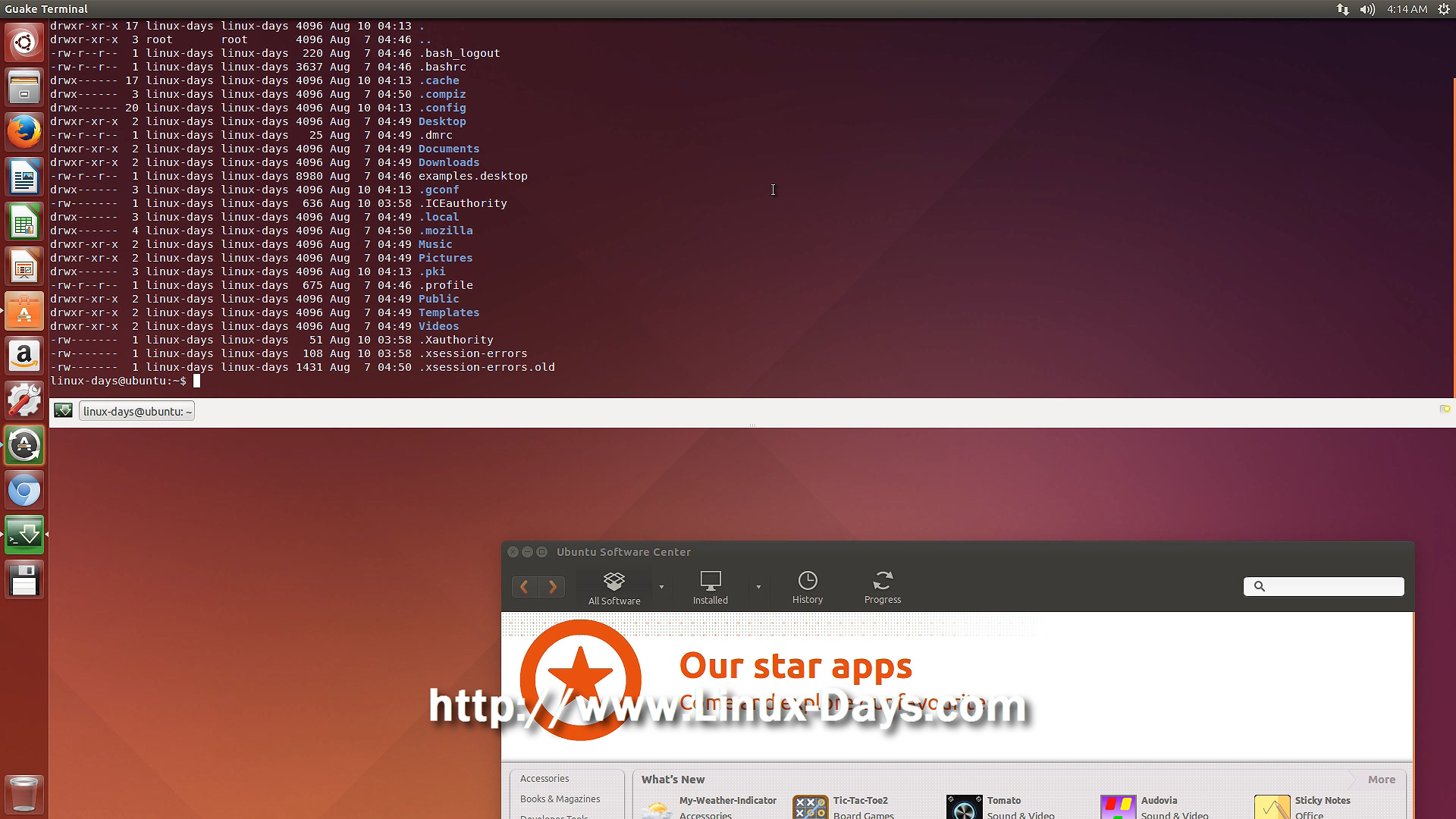Open History view in Software Center
This screenshot has height=819, width=1456.
point(808,588)
